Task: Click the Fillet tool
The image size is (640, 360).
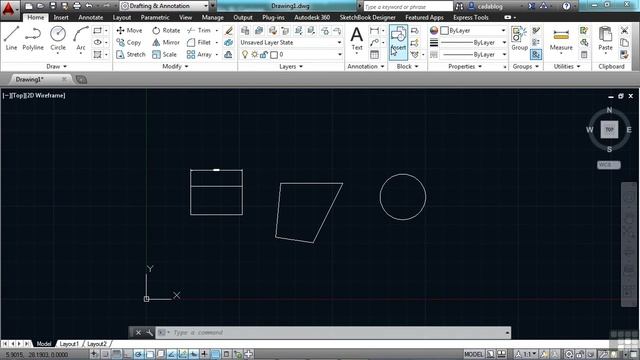Action: (199, 42)
